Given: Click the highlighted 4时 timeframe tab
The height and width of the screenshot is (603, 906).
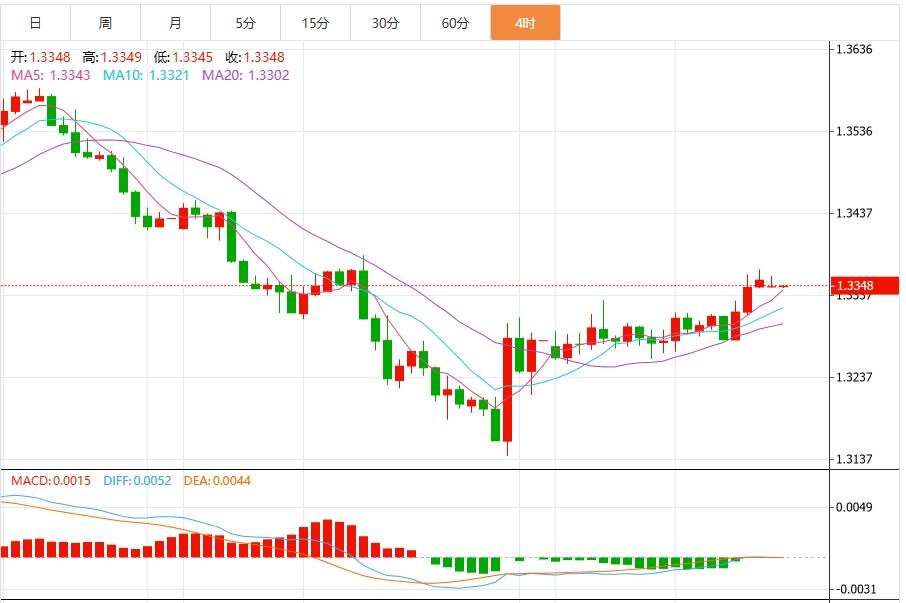Looking at the screenshot, I should coord(528,21).
